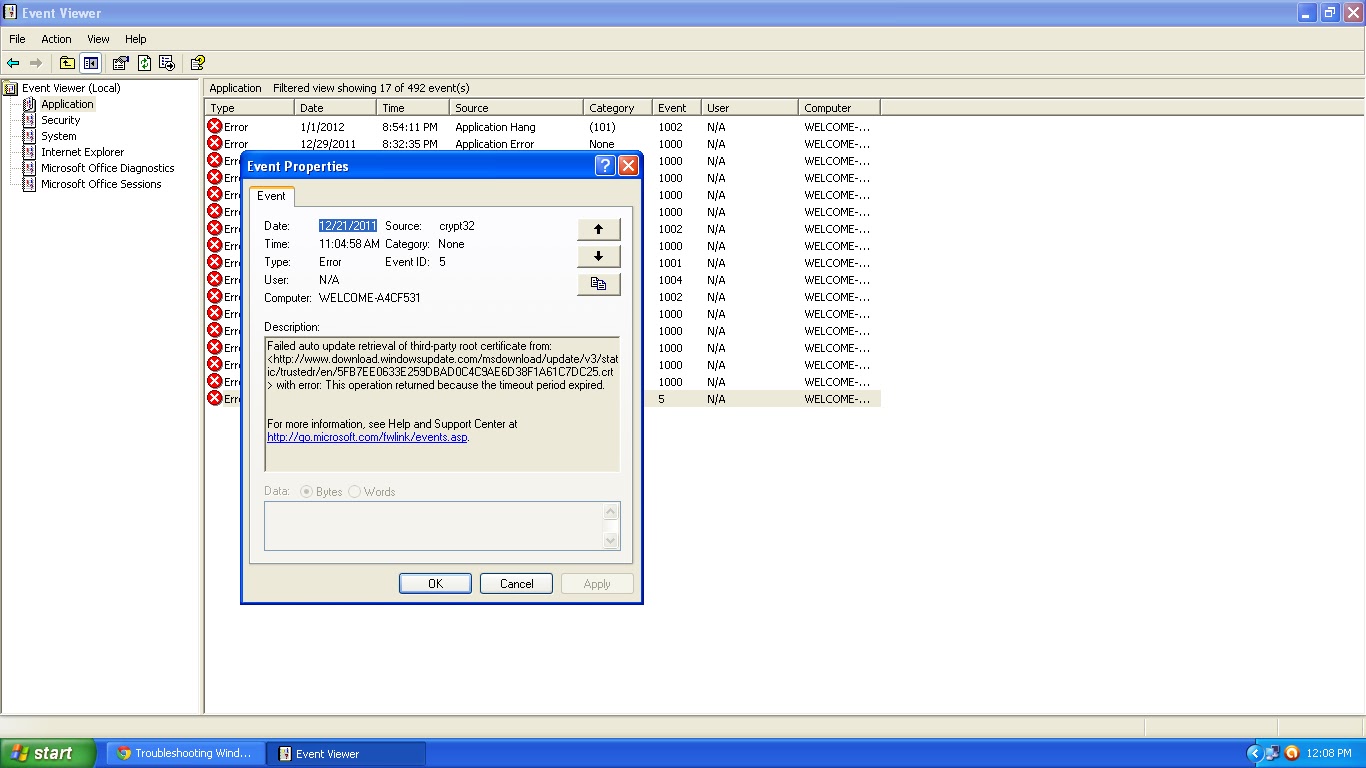The height and width of the screenshot is (768, 1366).
Task: Click Cancel in Event Properties
Action: tap(517, 584)
